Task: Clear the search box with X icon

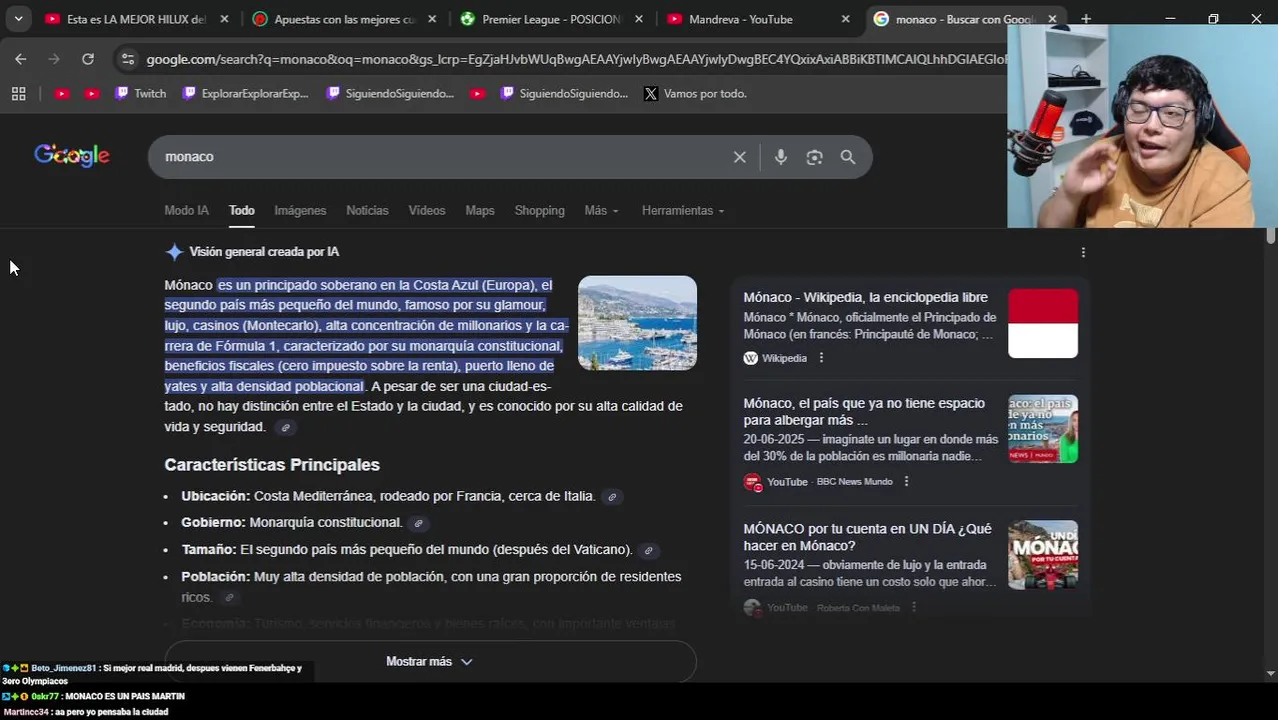Action: (740, 157)
